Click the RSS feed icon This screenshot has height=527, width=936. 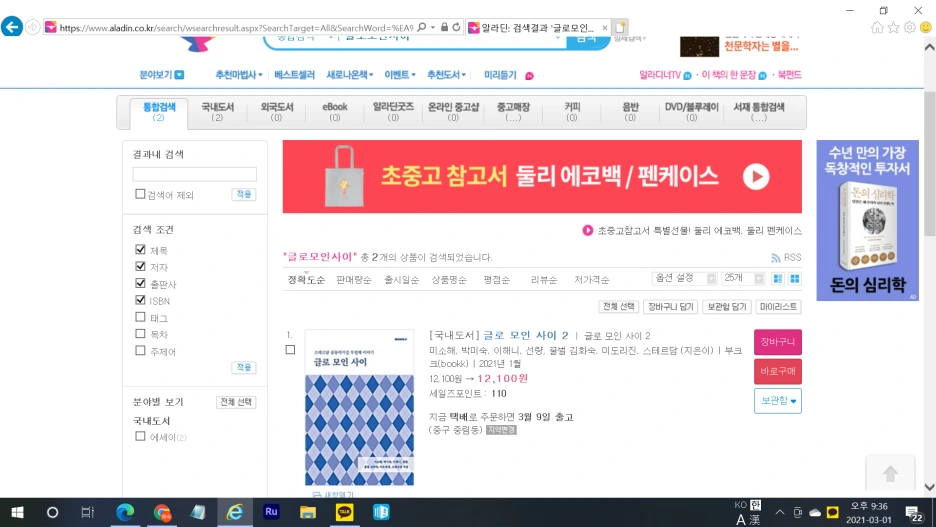click(775, 258)
